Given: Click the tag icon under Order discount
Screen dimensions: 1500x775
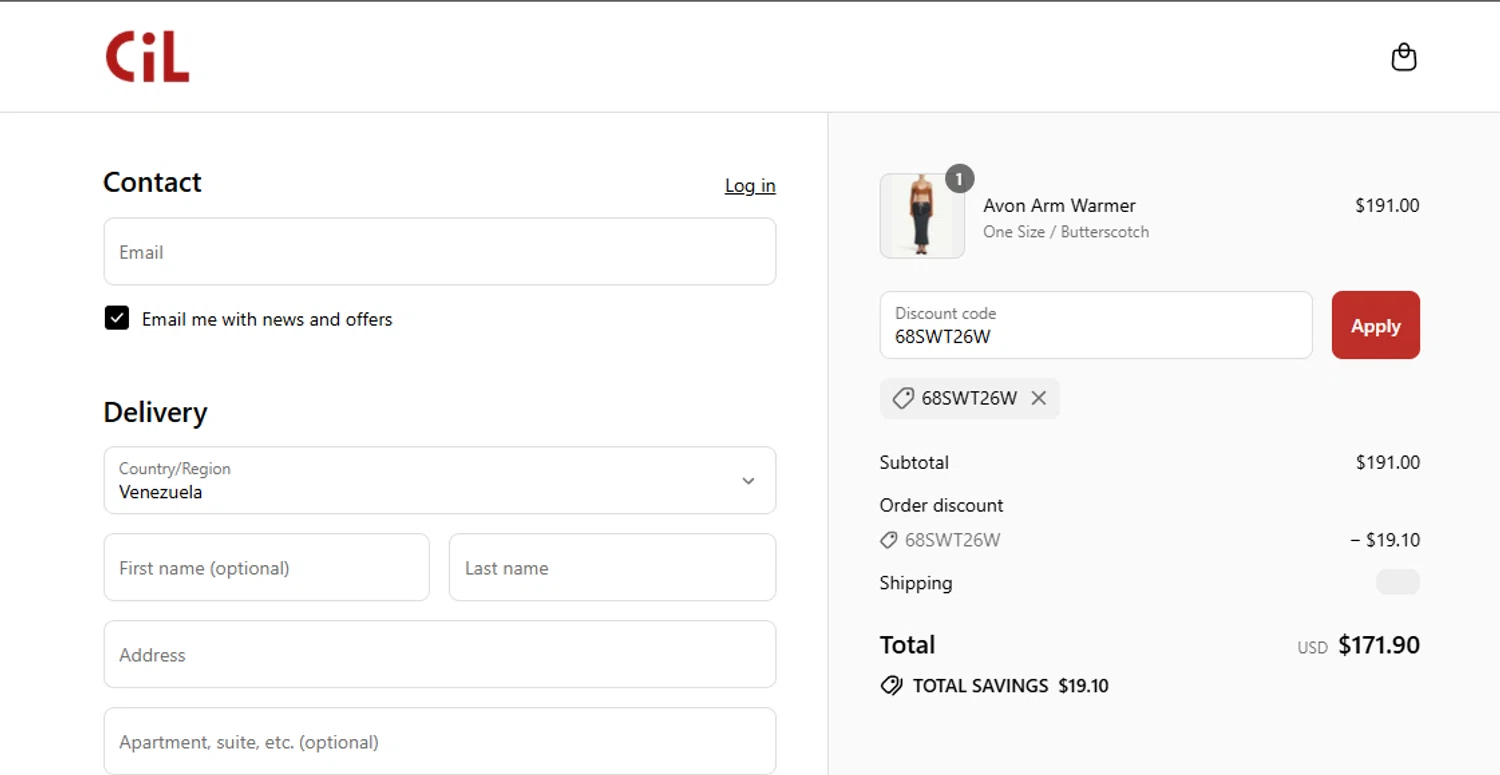Looking at the screenshot, I should click(x=888, y=540).
